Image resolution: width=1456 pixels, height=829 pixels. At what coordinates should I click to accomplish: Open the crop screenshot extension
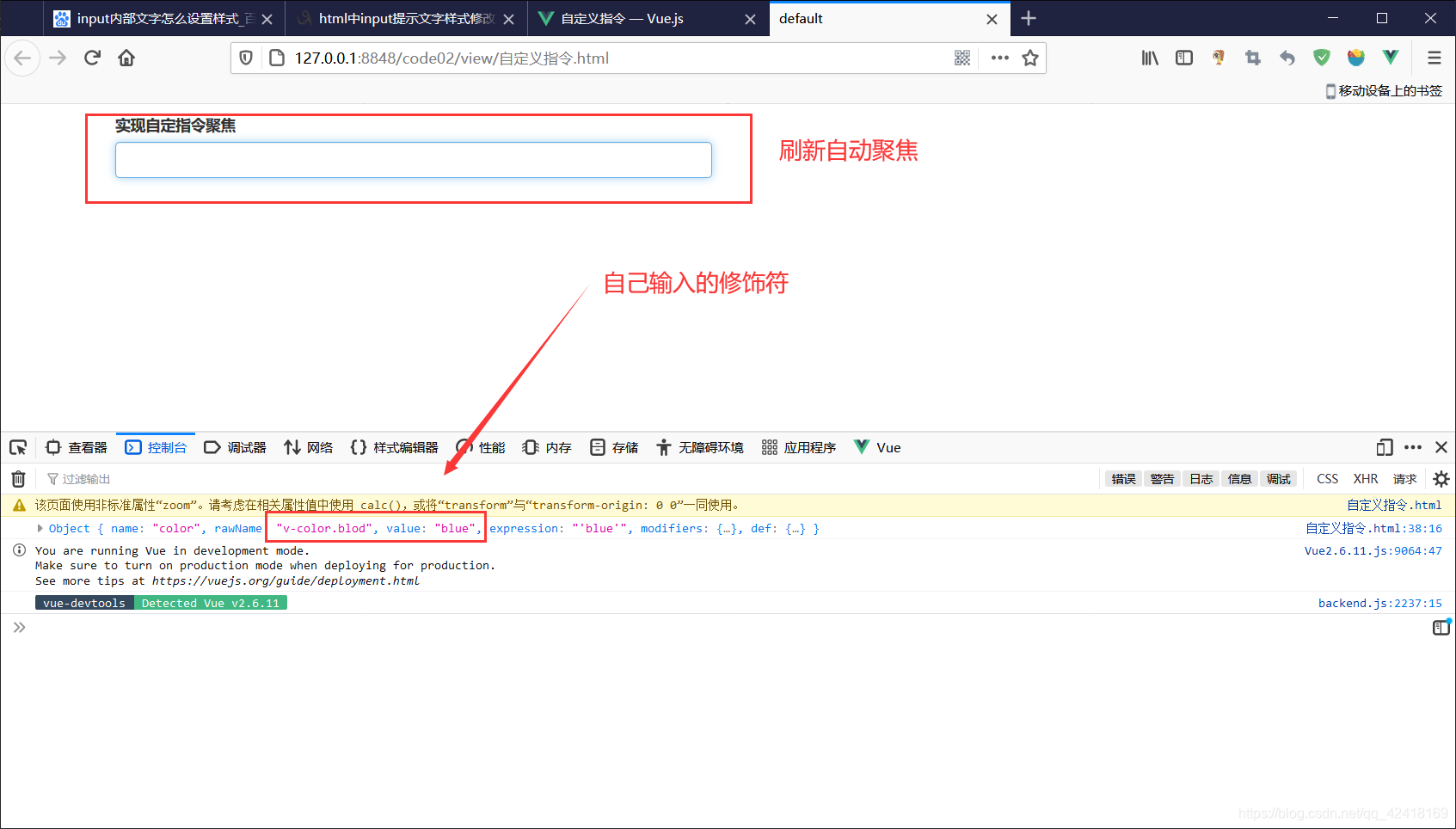click(1253, 58)
